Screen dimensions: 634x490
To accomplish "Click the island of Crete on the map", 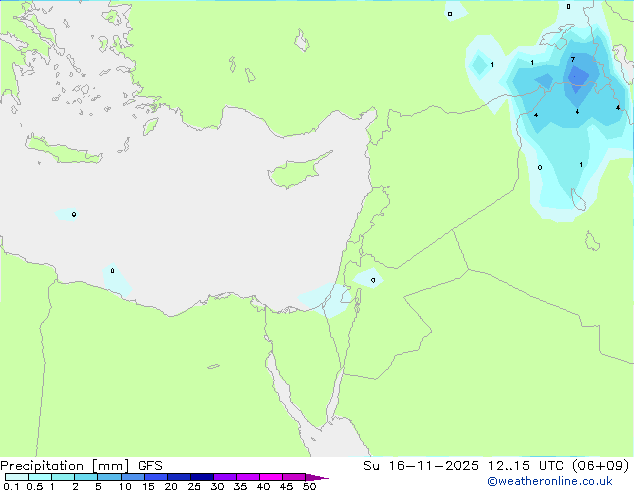I will [63, 150].
